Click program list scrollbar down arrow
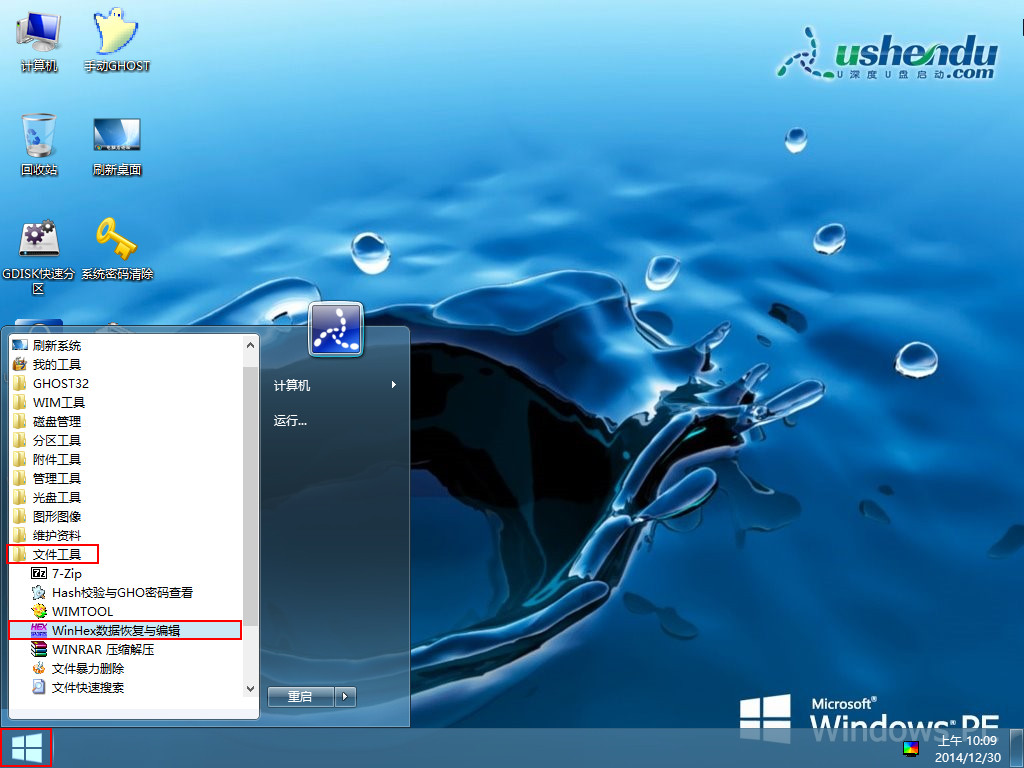Image resolution: width=1024 pixels, height=768 pixels. pyautogui.click(x=251, y=688)
